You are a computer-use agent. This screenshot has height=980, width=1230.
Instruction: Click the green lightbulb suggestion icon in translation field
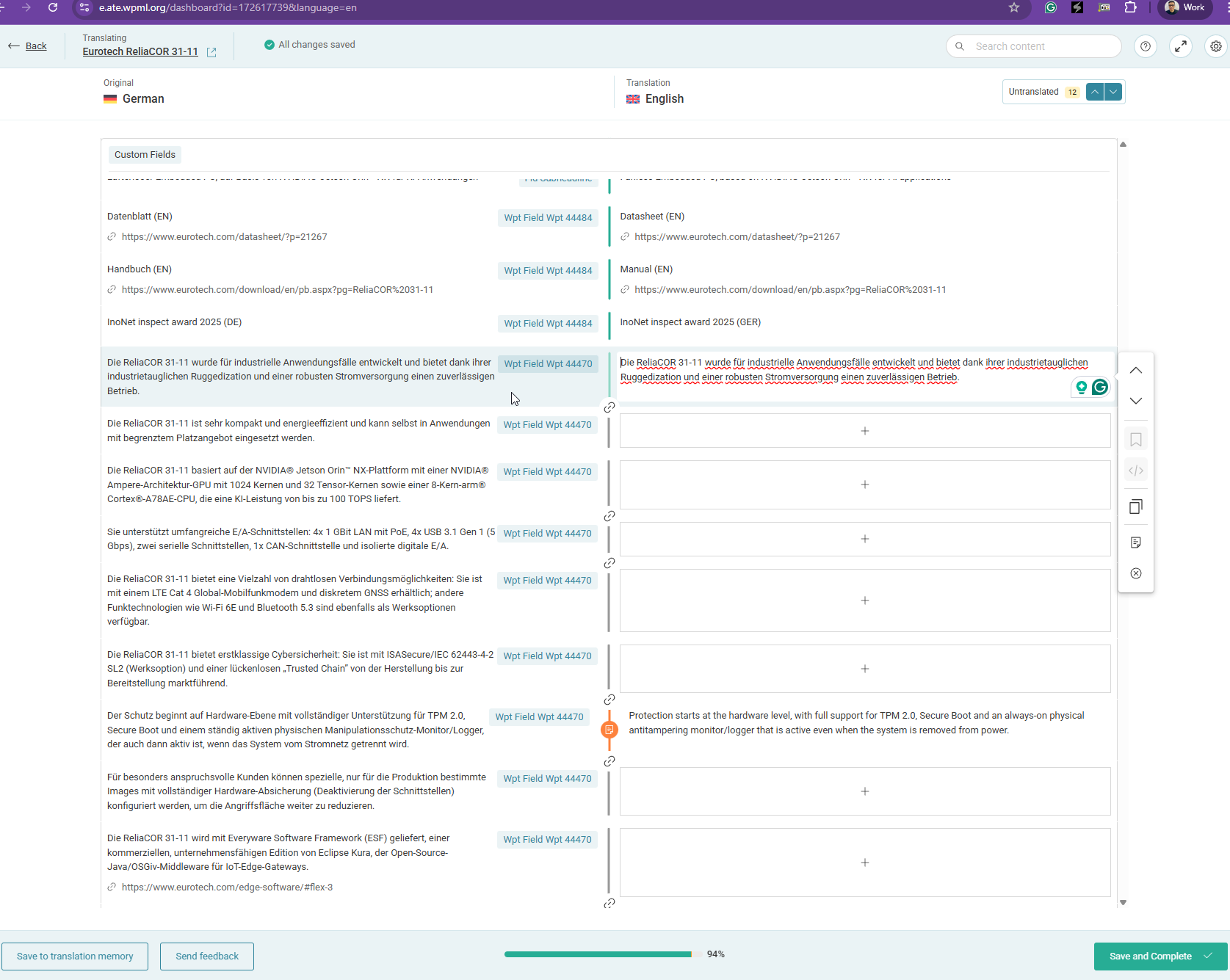coord(1081,387)
